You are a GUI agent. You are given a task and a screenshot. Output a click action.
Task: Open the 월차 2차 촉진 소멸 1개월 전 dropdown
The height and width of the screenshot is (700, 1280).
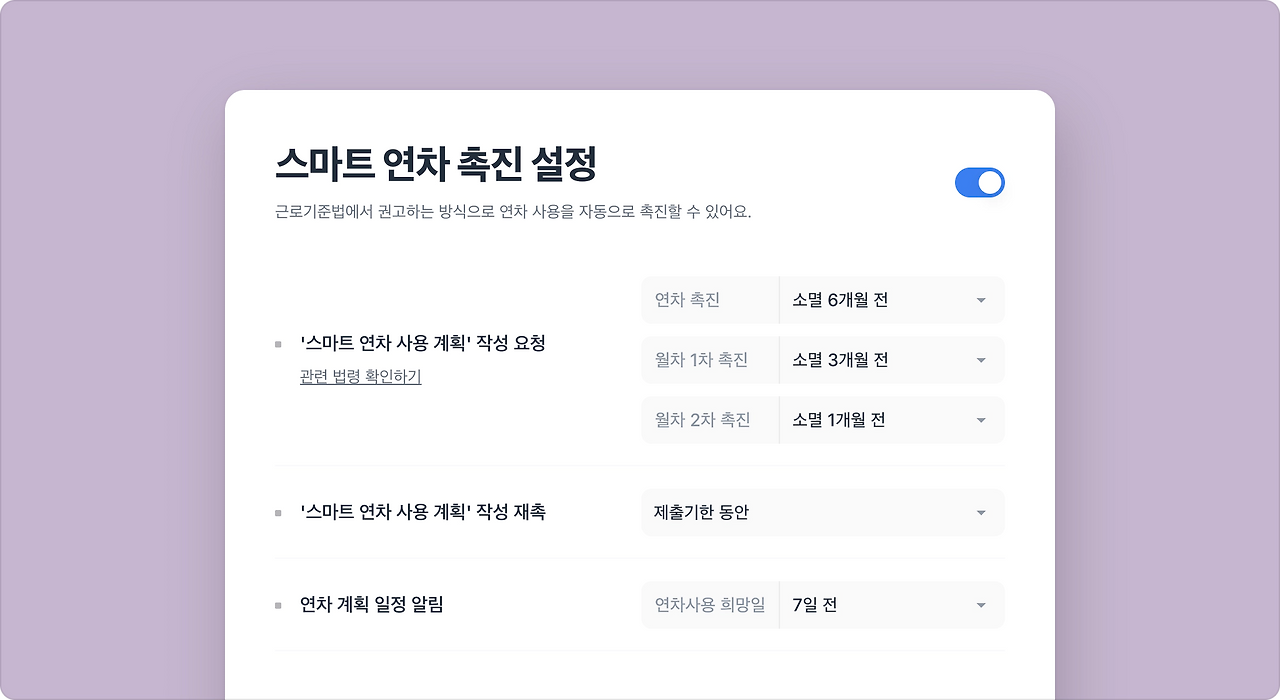[x=892, y=420]
